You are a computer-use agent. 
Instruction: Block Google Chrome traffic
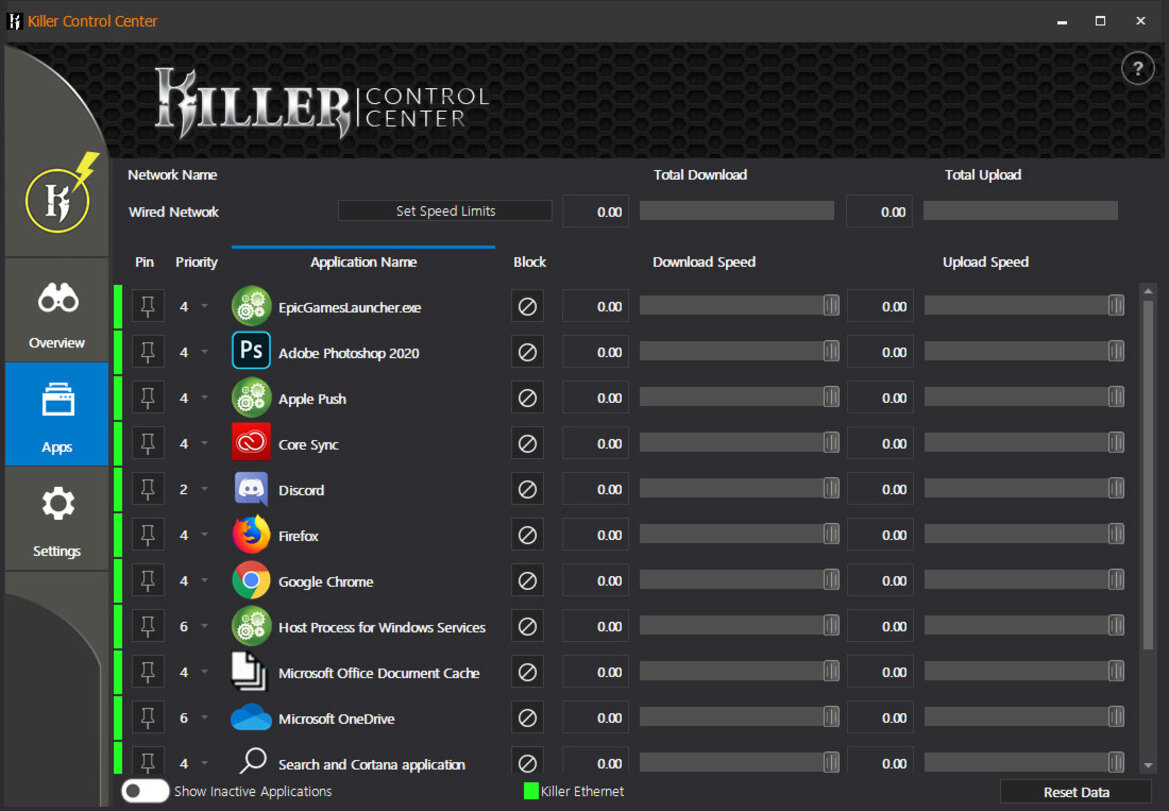[527, 581]
